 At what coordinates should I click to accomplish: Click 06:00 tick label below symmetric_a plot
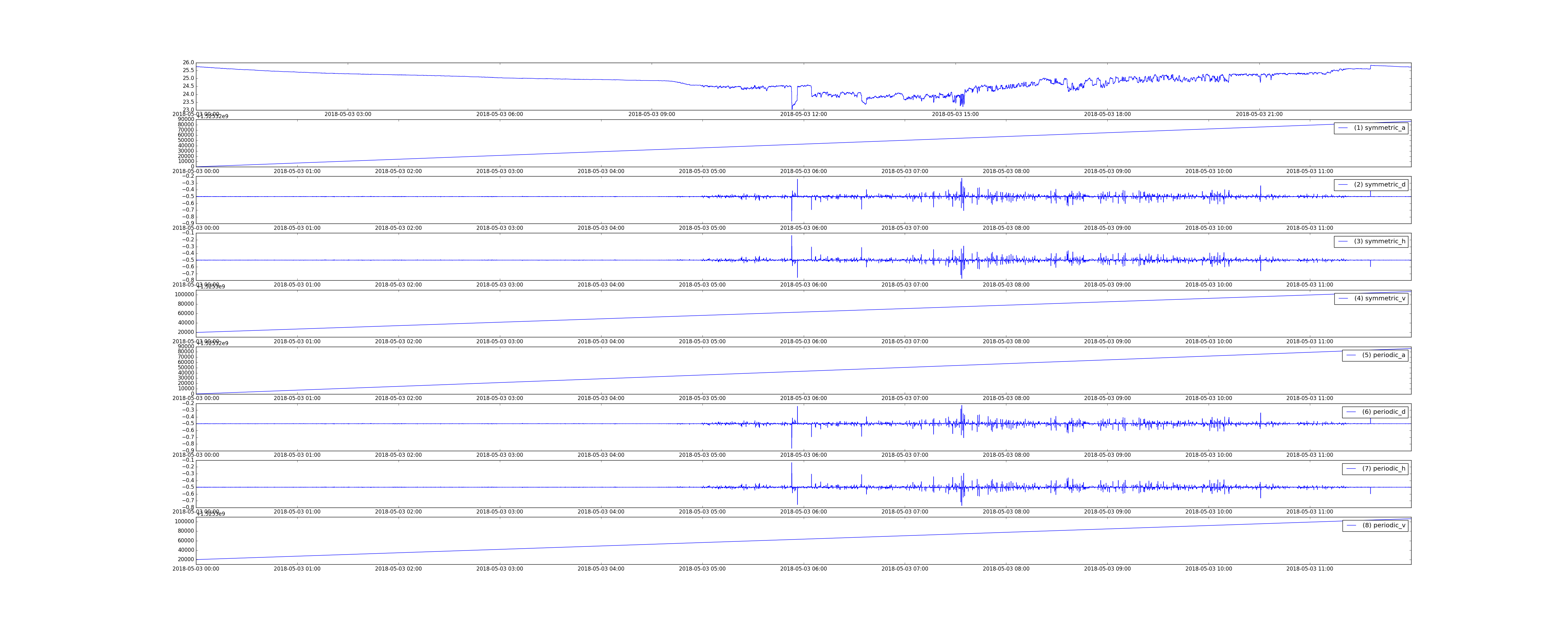coord(803,172)
